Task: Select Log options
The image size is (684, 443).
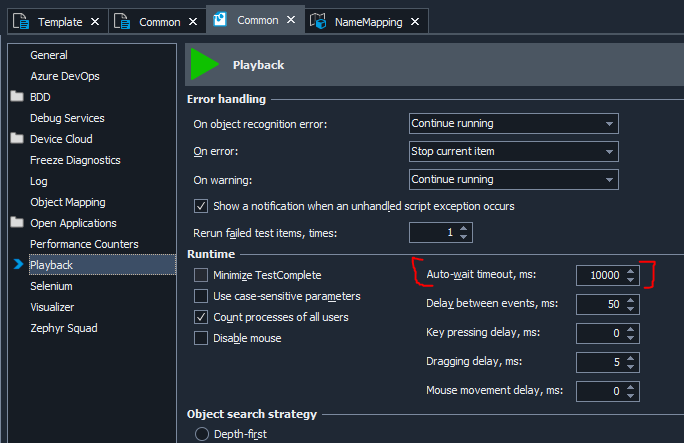Action: coord(38,181)
